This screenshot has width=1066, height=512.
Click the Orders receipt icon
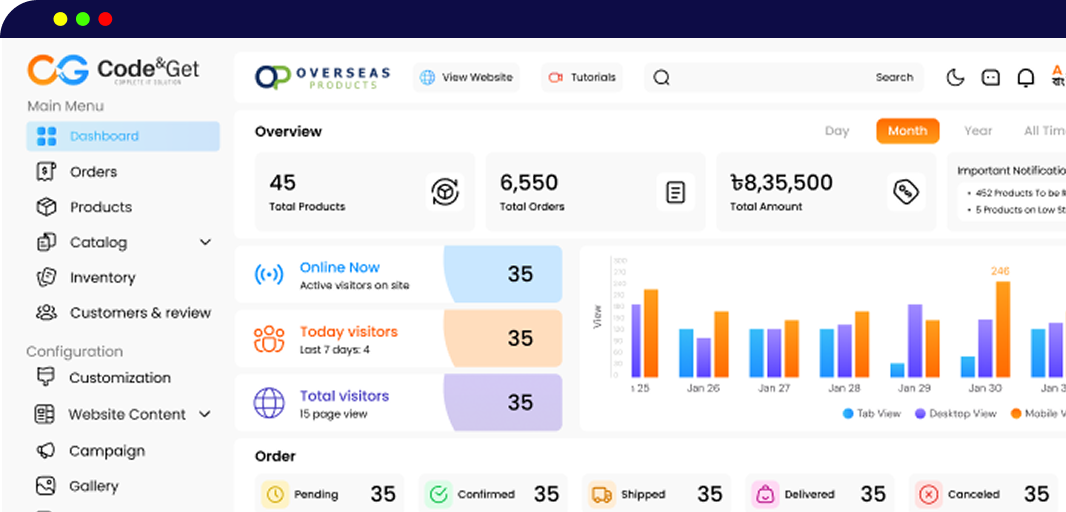[x=46, y=172]
